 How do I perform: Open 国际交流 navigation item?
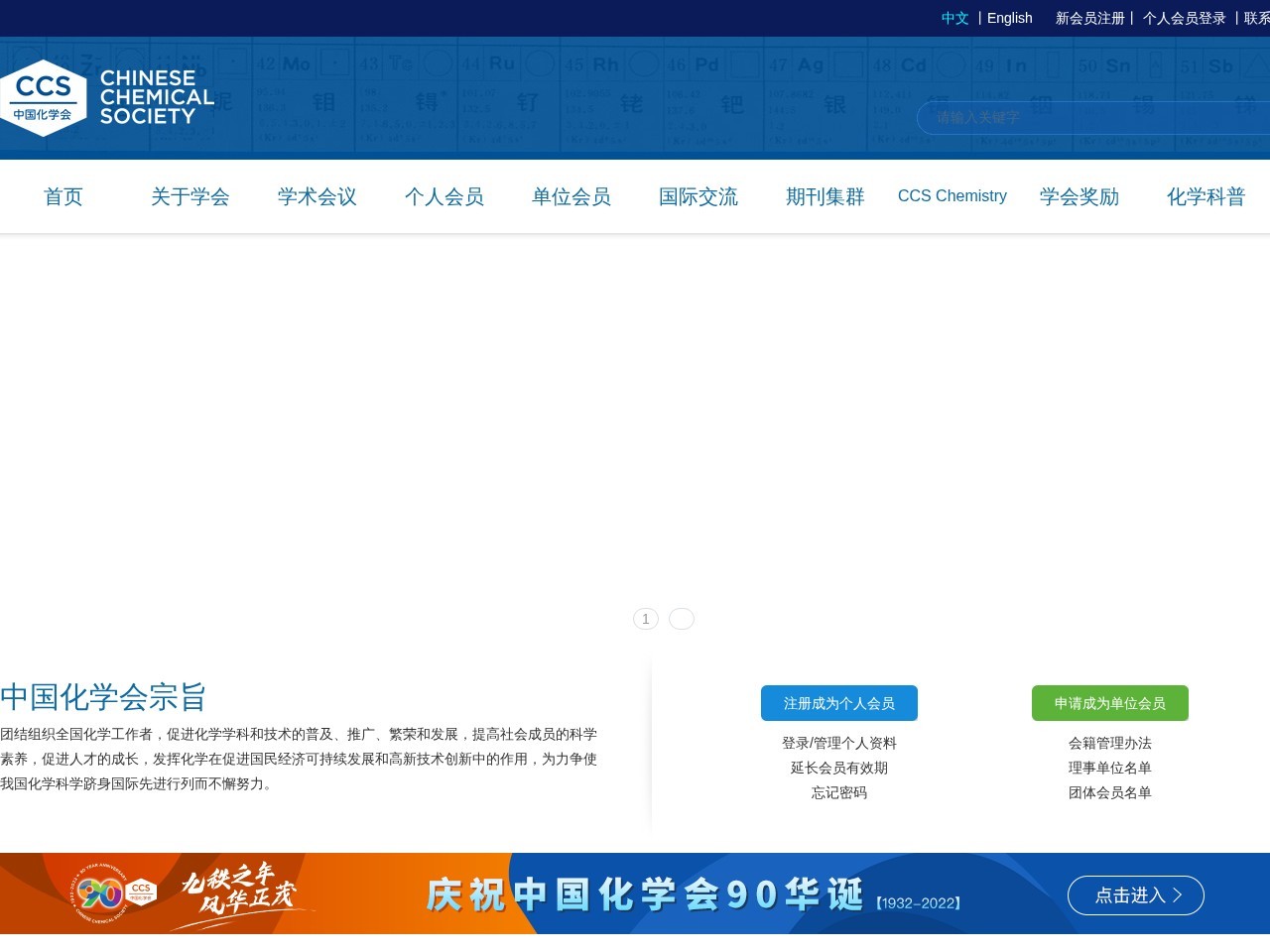pyautogui.click(x=698, y=197)
